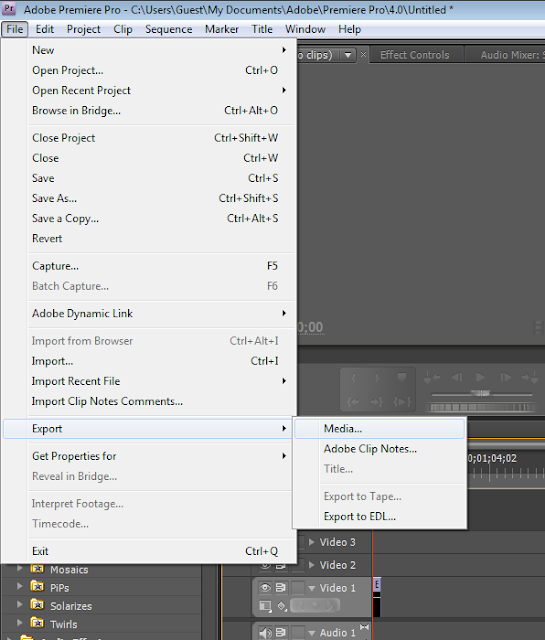Image resolution: width=545 pixels, height=640 pixels.
Task: Open Adobe Dynamic Link submenu
Action: [x=149, y=313]
